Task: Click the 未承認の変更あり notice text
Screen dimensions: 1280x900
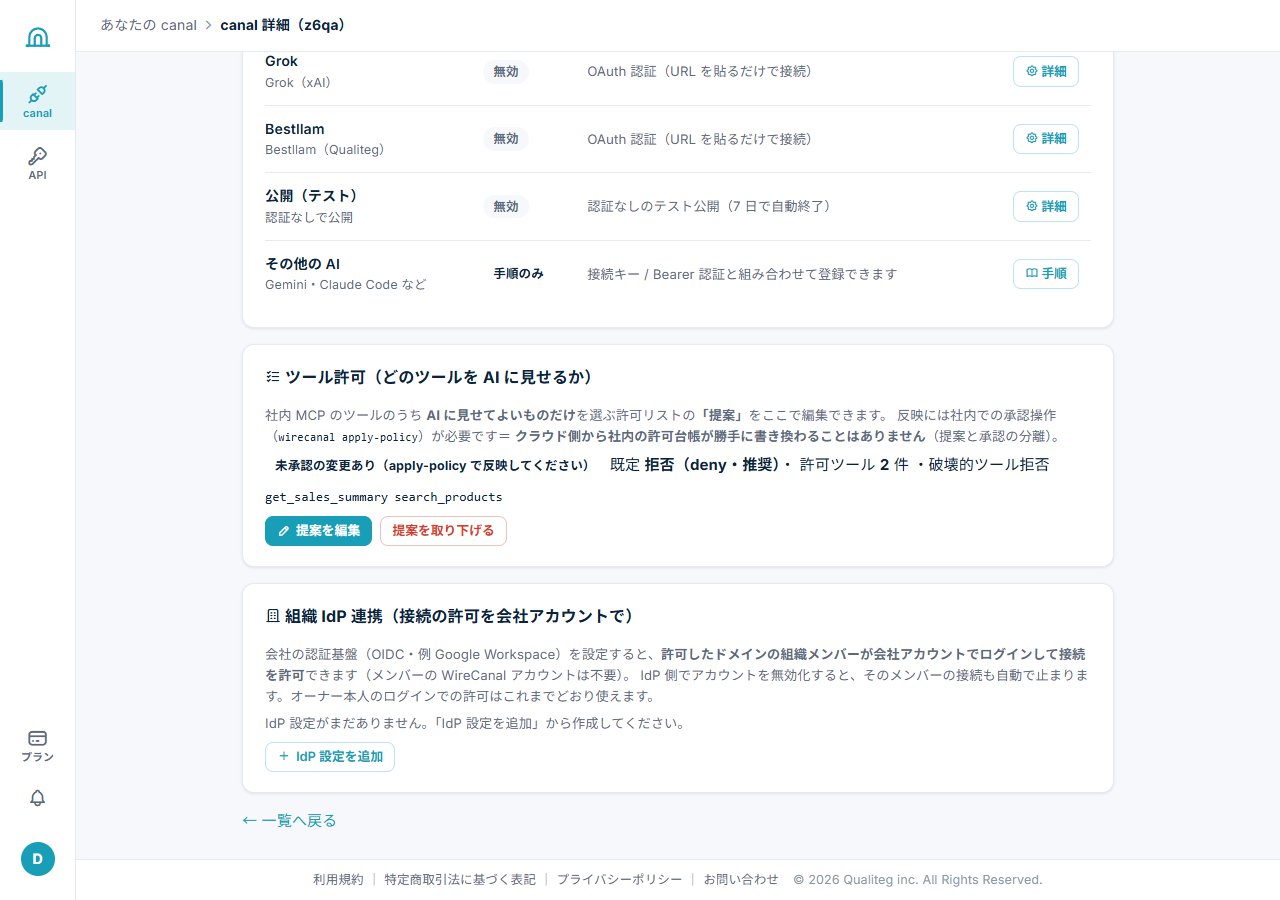Action: click(432, 466)
